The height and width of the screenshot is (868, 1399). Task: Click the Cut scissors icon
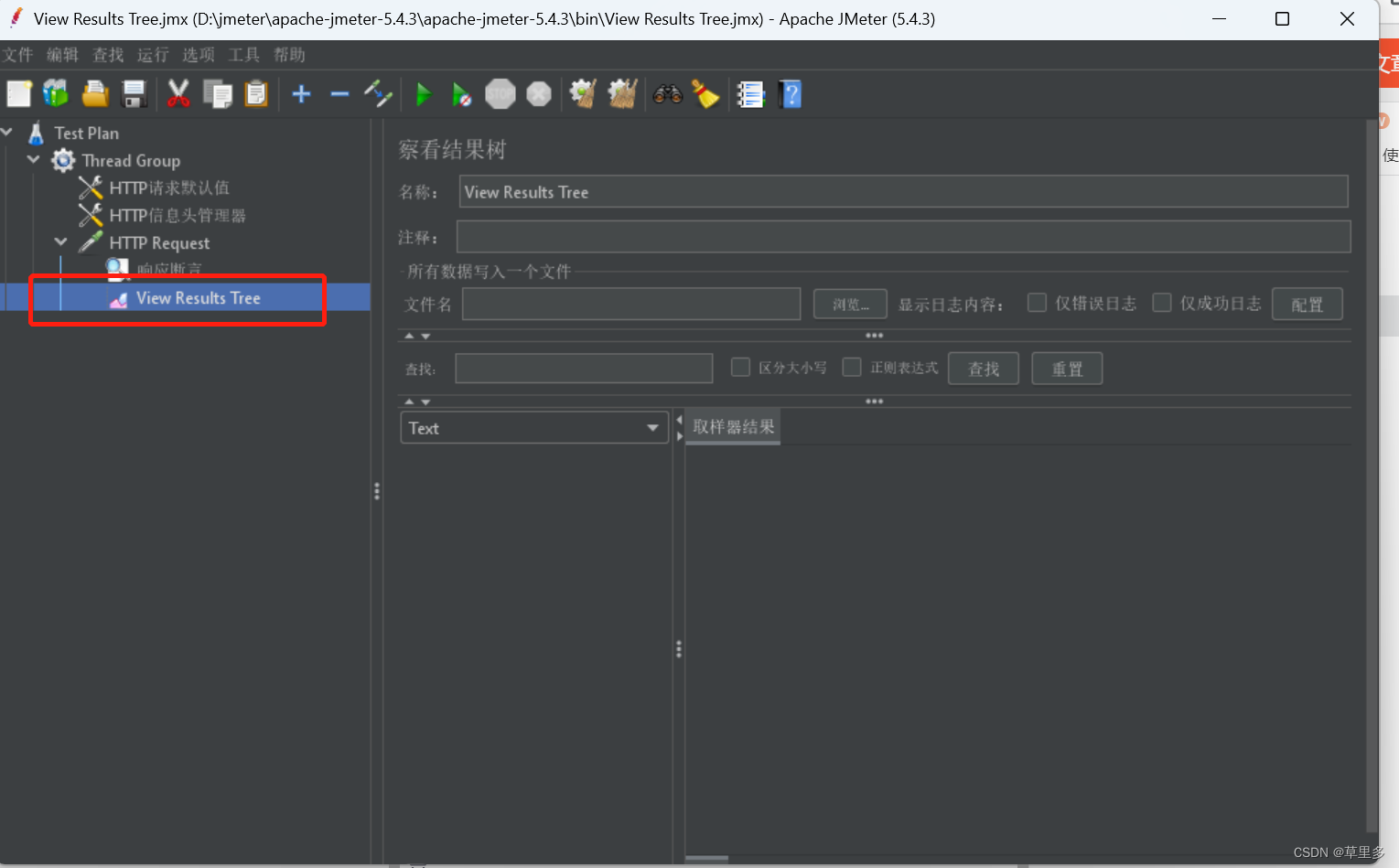(178, 93)
